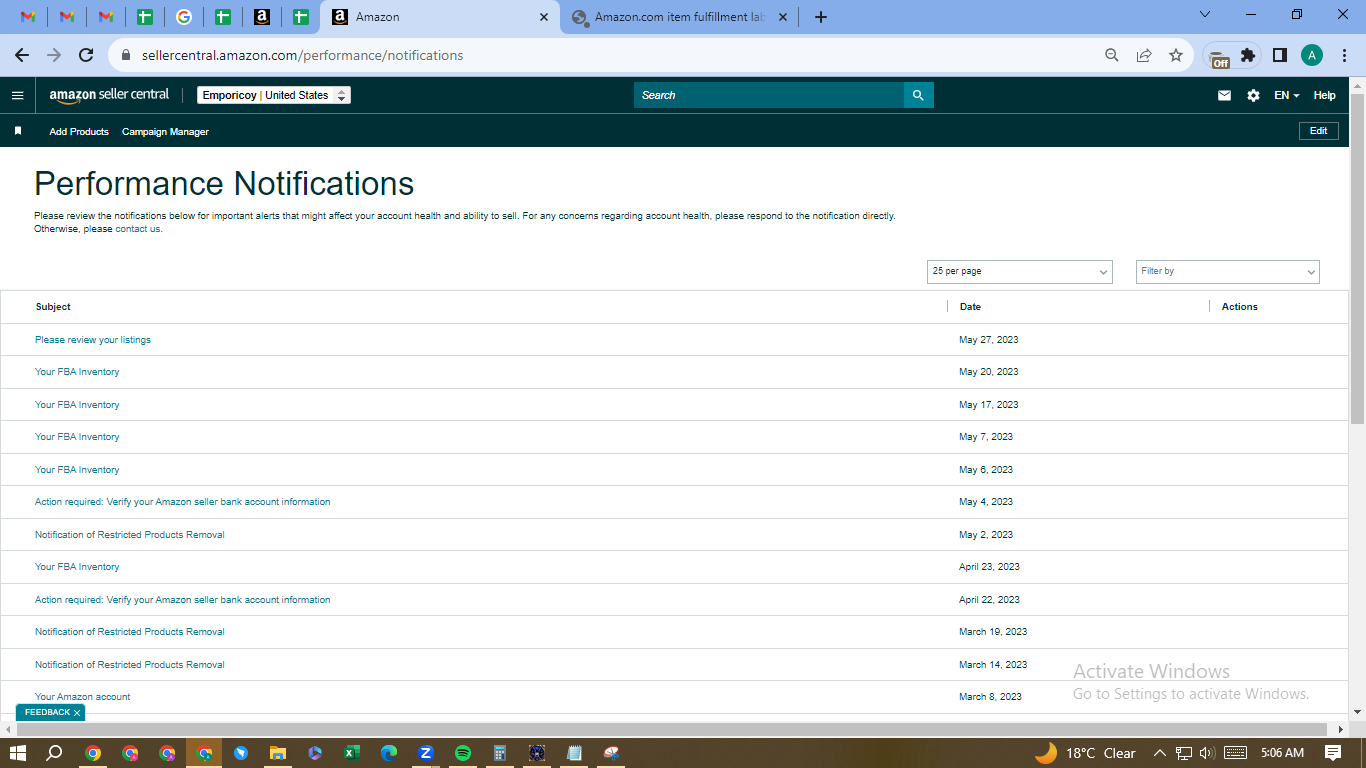This screenshot has height=768, width=1366.
Task: Open the EN language dropdown
Action: pos(1287,95)
